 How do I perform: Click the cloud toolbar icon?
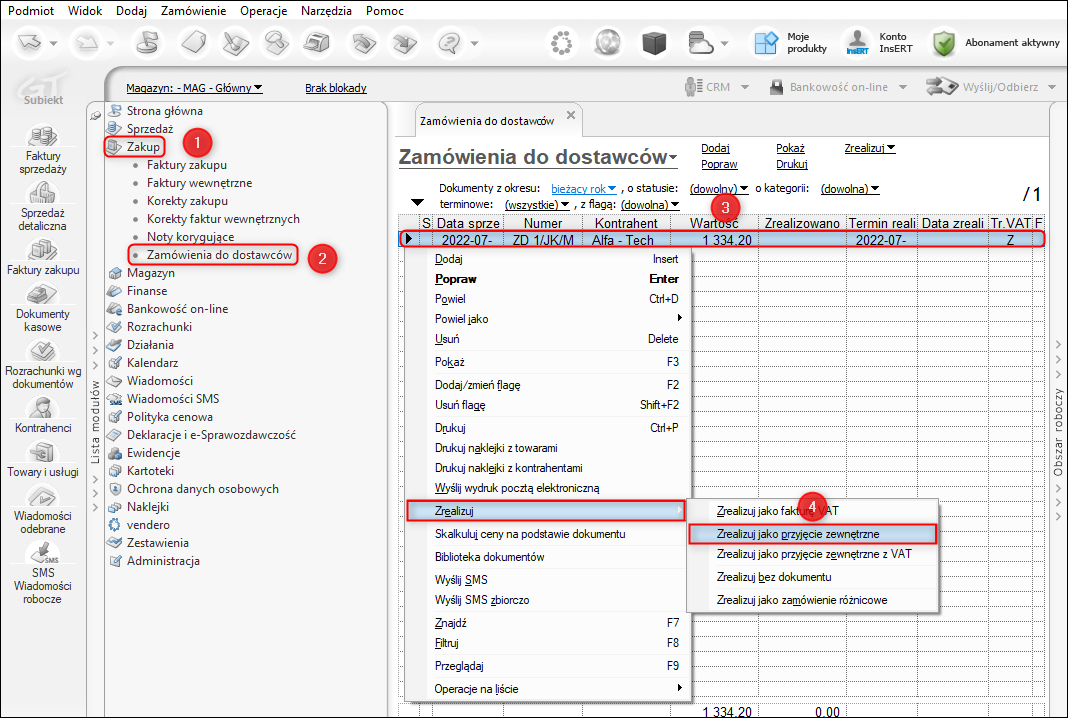point(700,43)
